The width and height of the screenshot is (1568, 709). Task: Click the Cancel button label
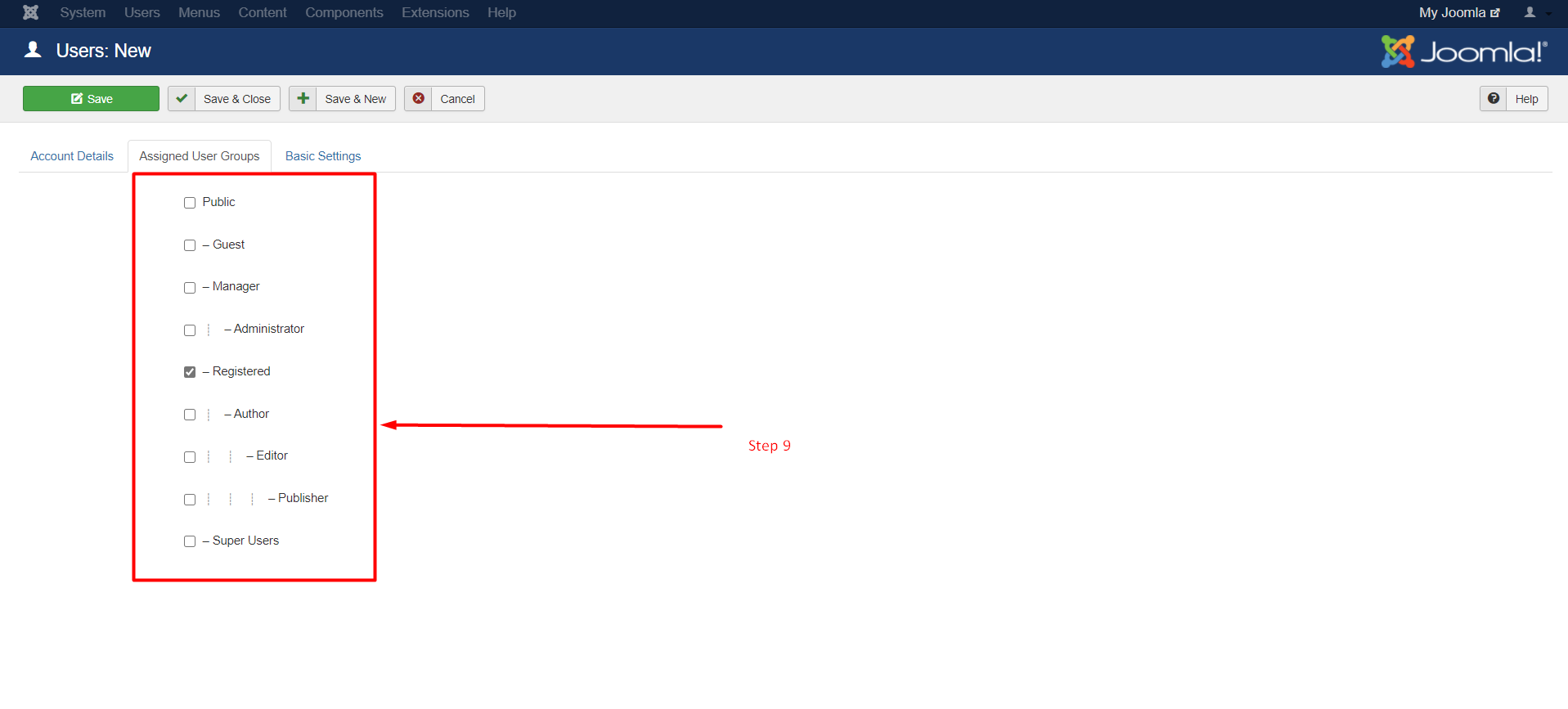[457, 99]
